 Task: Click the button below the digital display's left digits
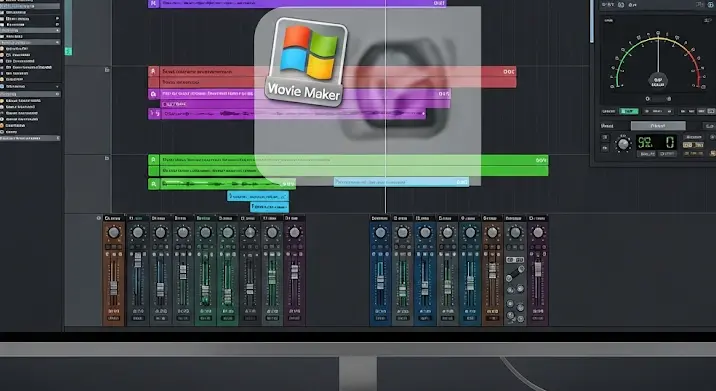(x=646, y=154)
